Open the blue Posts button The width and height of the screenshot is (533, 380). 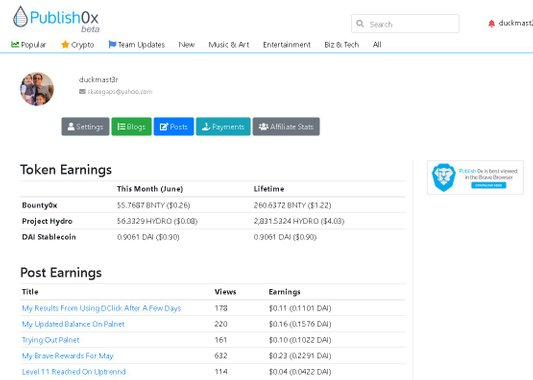pyautogui.click(x=174, y=126)
